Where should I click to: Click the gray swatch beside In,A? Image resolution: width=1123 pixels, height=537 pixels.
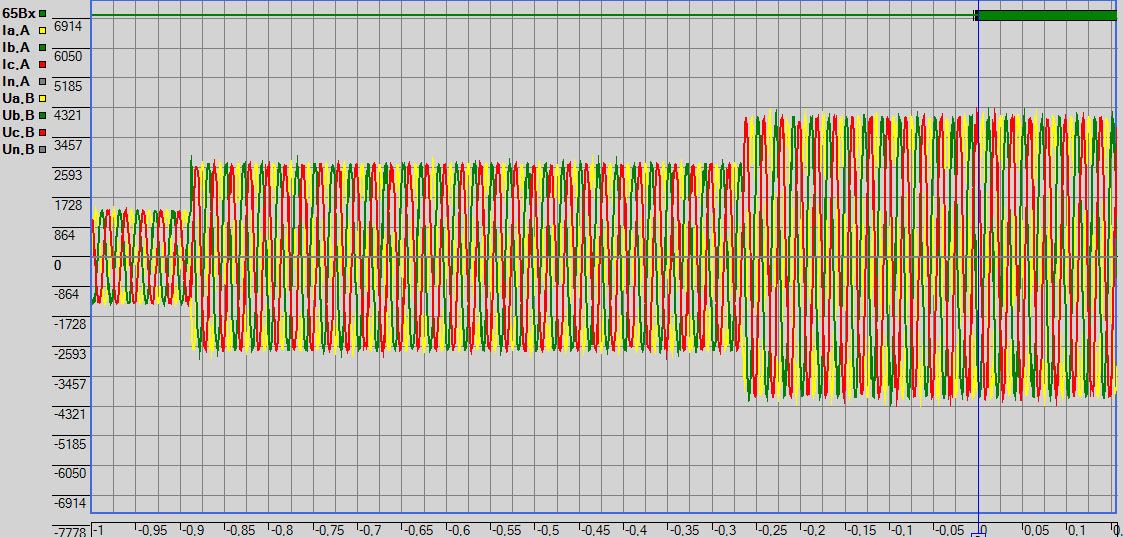(42, 82)
